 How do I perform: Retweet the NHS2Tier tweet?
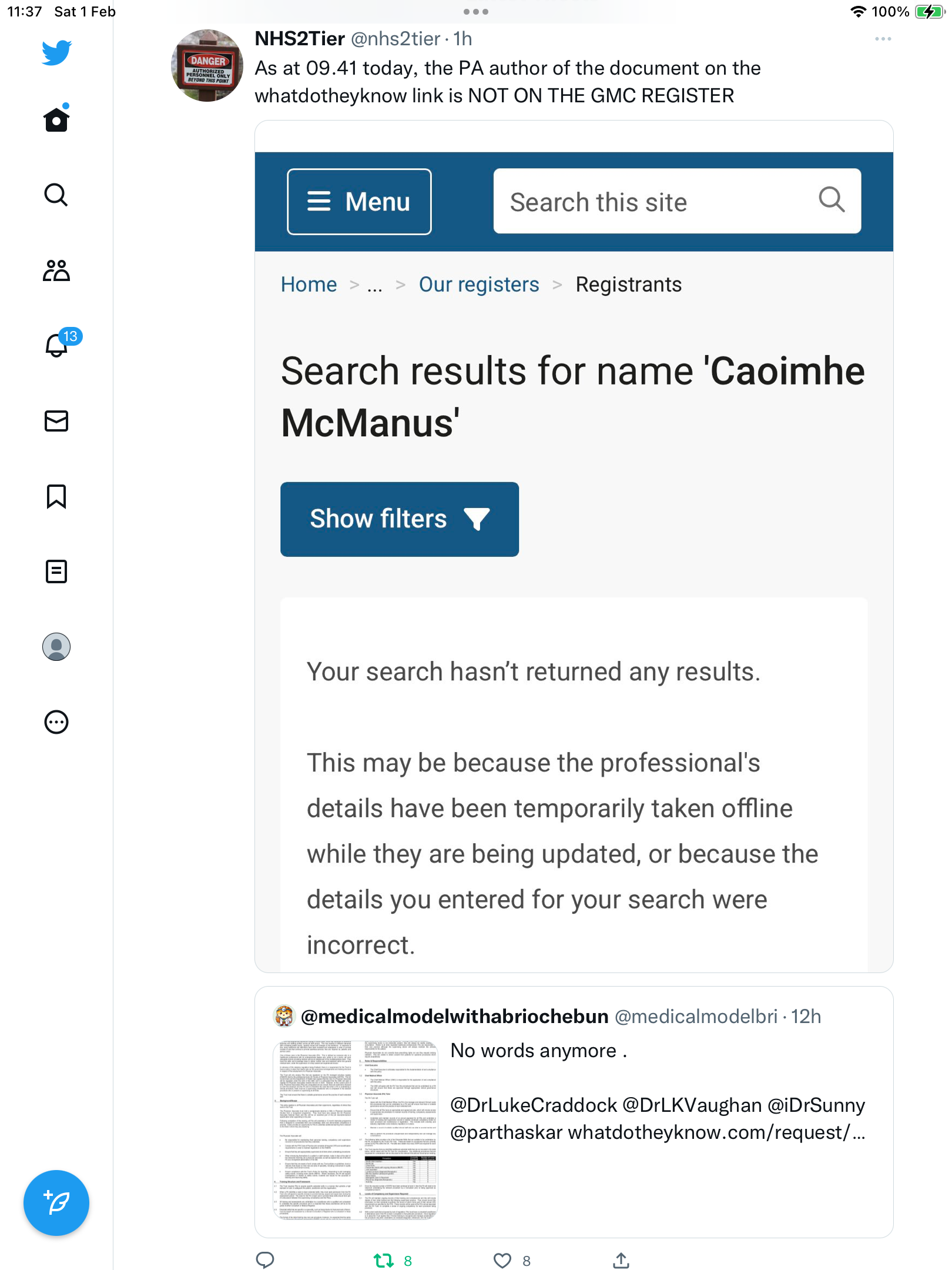coord(384,1261)
